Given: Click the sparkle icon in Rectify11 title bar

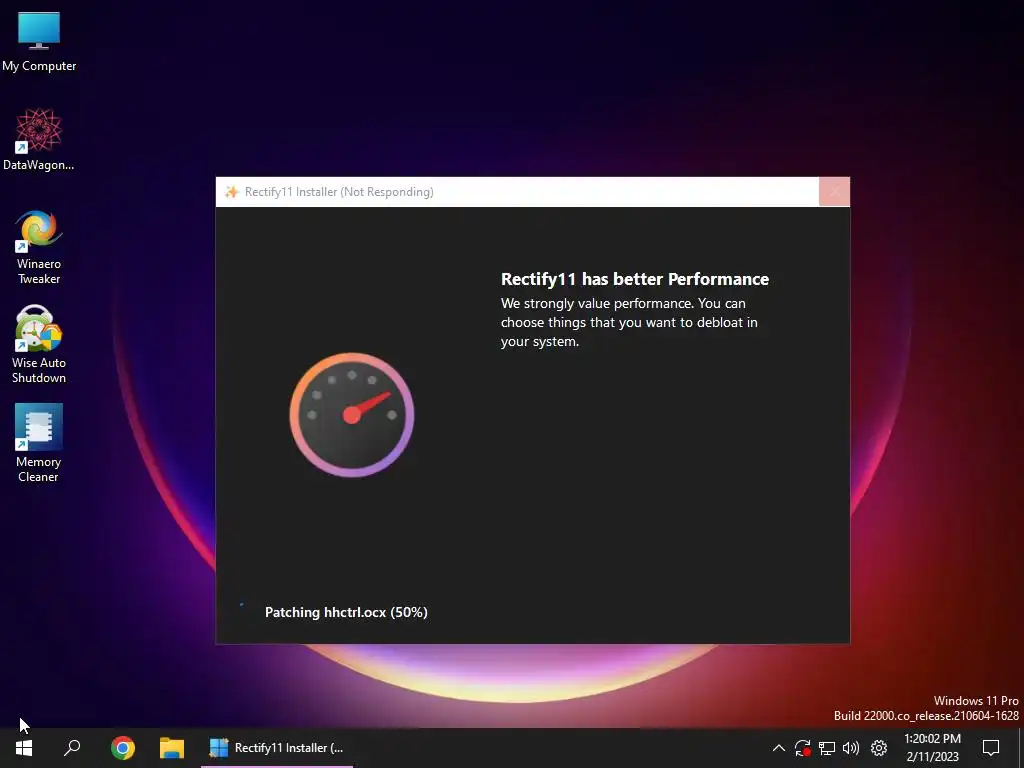Looking at the screenshot, I should (x=231, y=191).
